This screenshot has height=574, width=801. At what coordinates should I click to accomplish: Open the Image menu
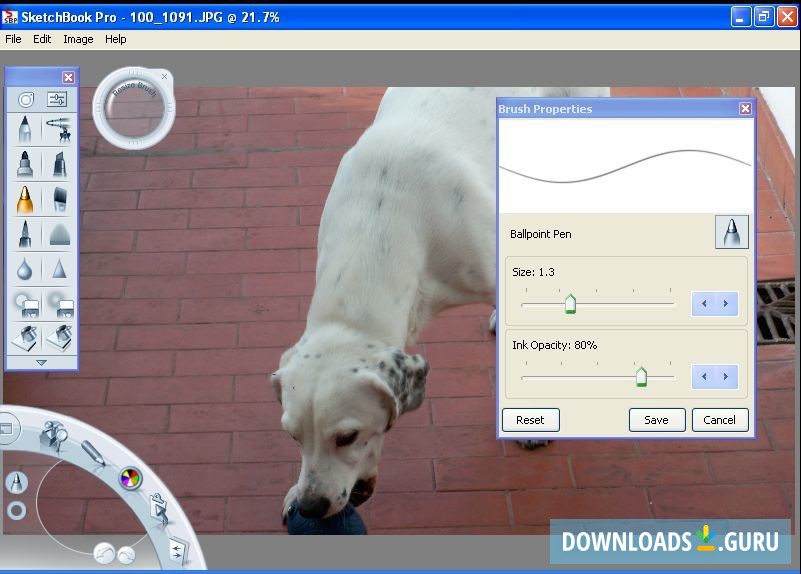click(x=78, y=39)
